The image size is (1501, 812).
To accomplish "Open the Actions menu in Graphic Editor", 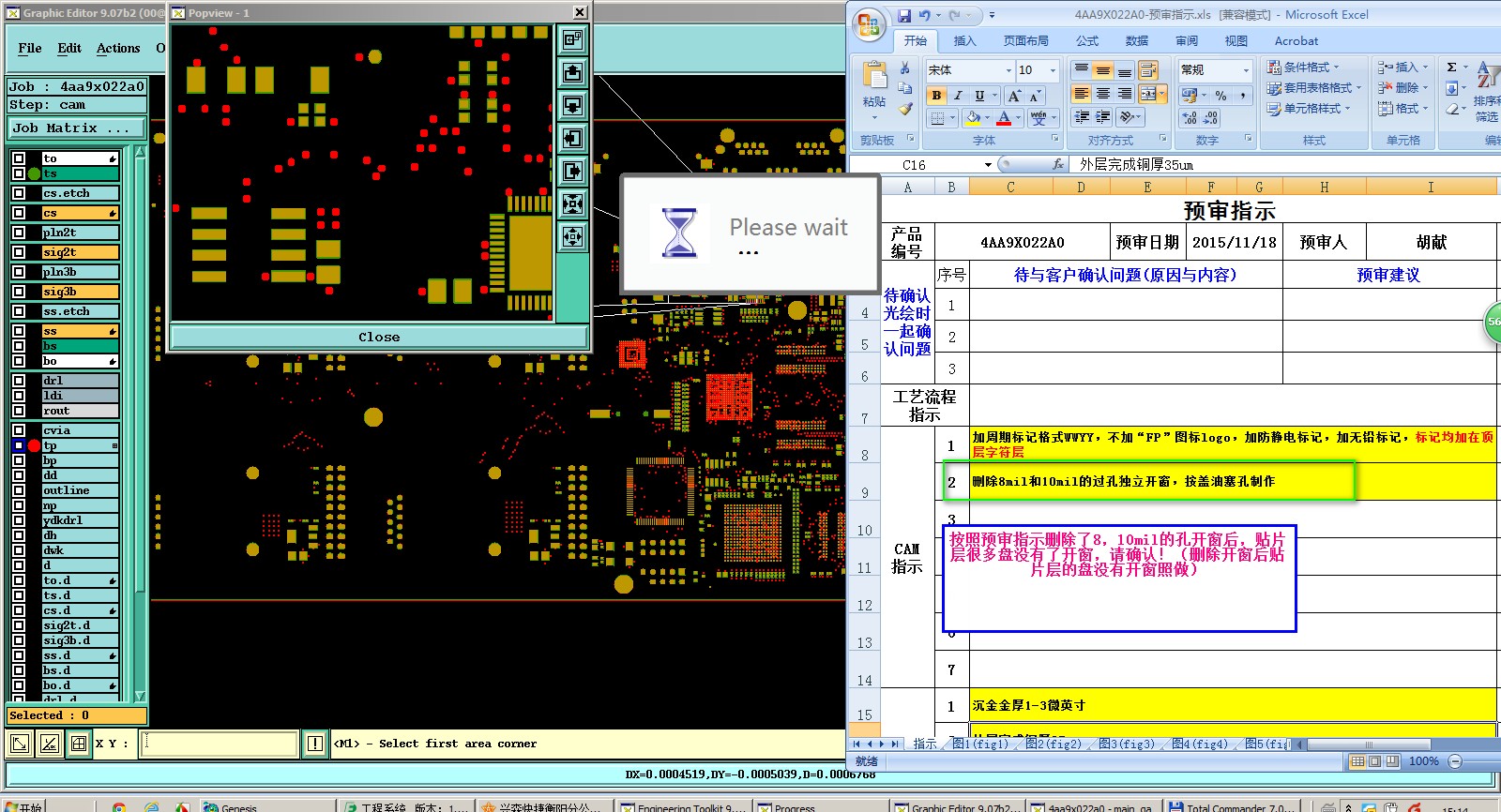I will (x=118, y=48).
